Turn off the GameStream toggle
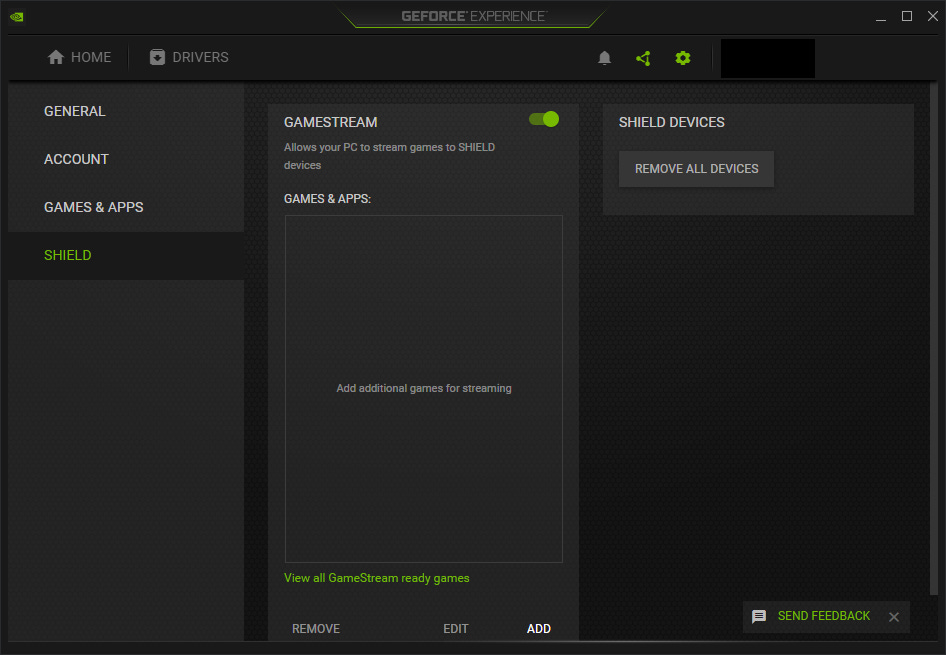 click(544, 119)
